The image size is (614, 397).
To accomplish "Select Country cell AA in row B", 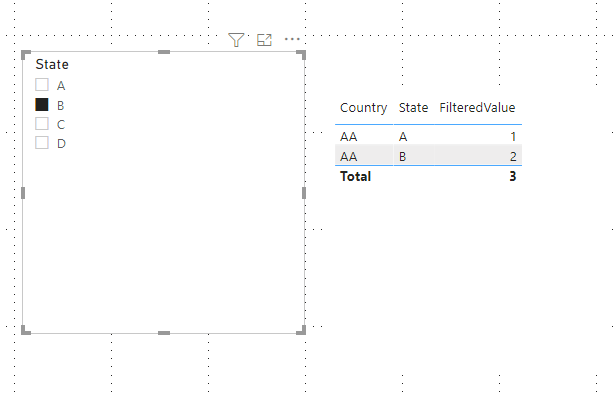I will pos(349,157).
